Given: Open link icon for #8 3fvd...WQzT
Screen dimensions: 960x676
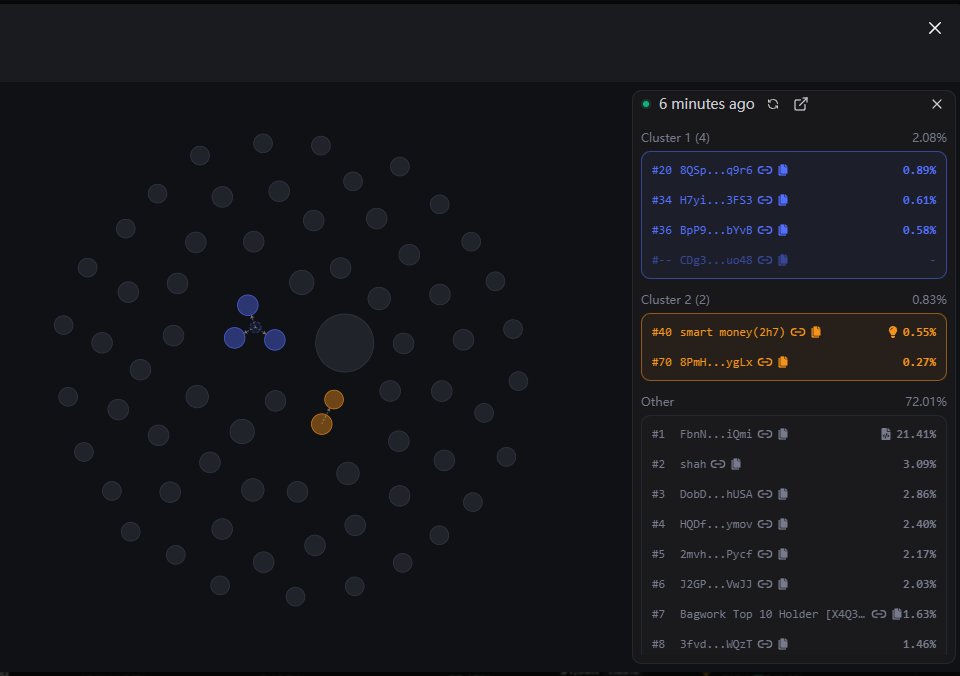Looking at the screenshot, I should [x=765, y=644].
